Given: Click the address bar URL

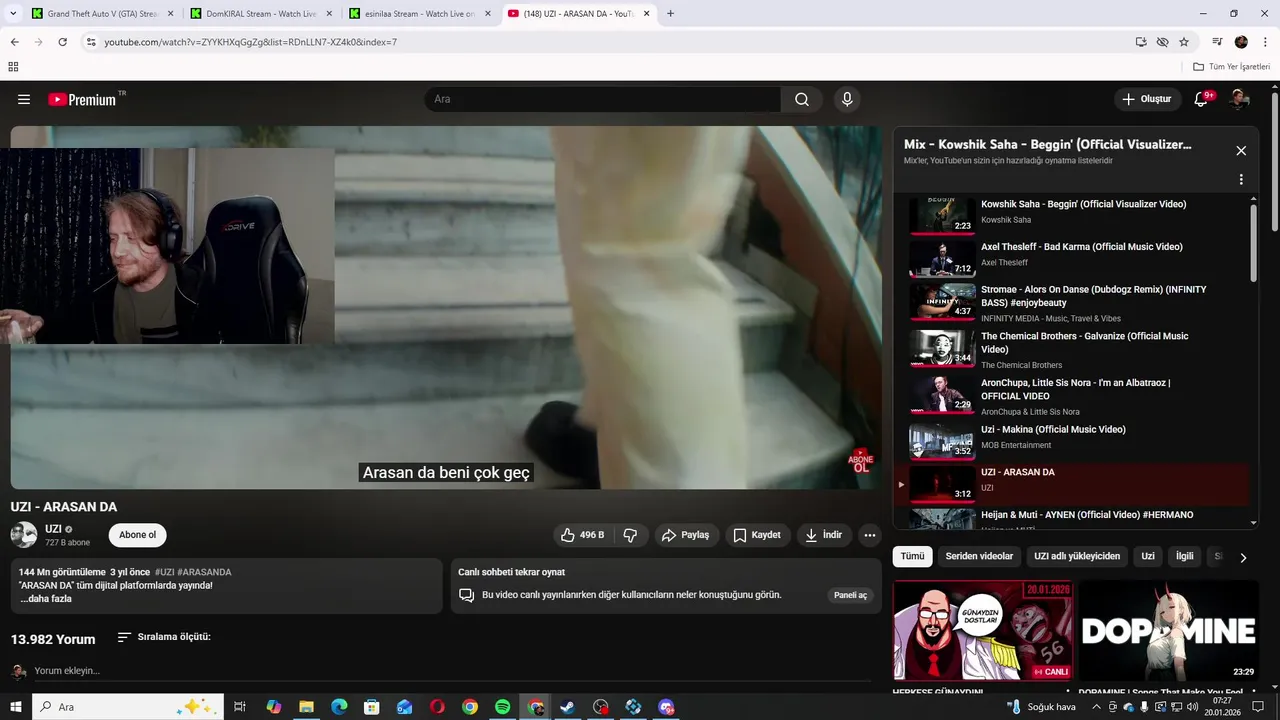Looking at the screenshot, I should point(250,42).
